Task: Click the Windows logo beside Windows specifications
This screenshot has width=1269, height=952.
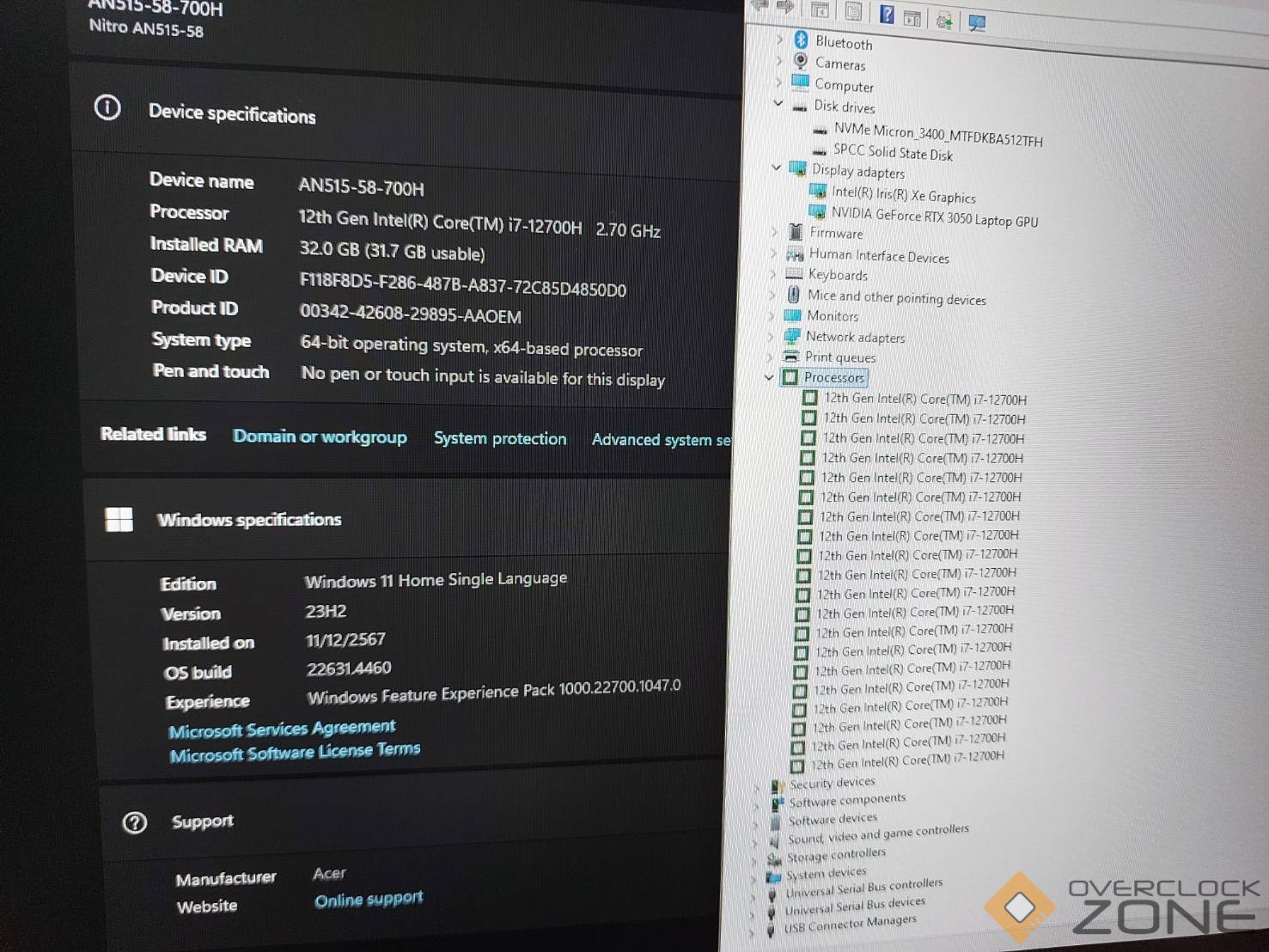Action: [x=119, y=519]
